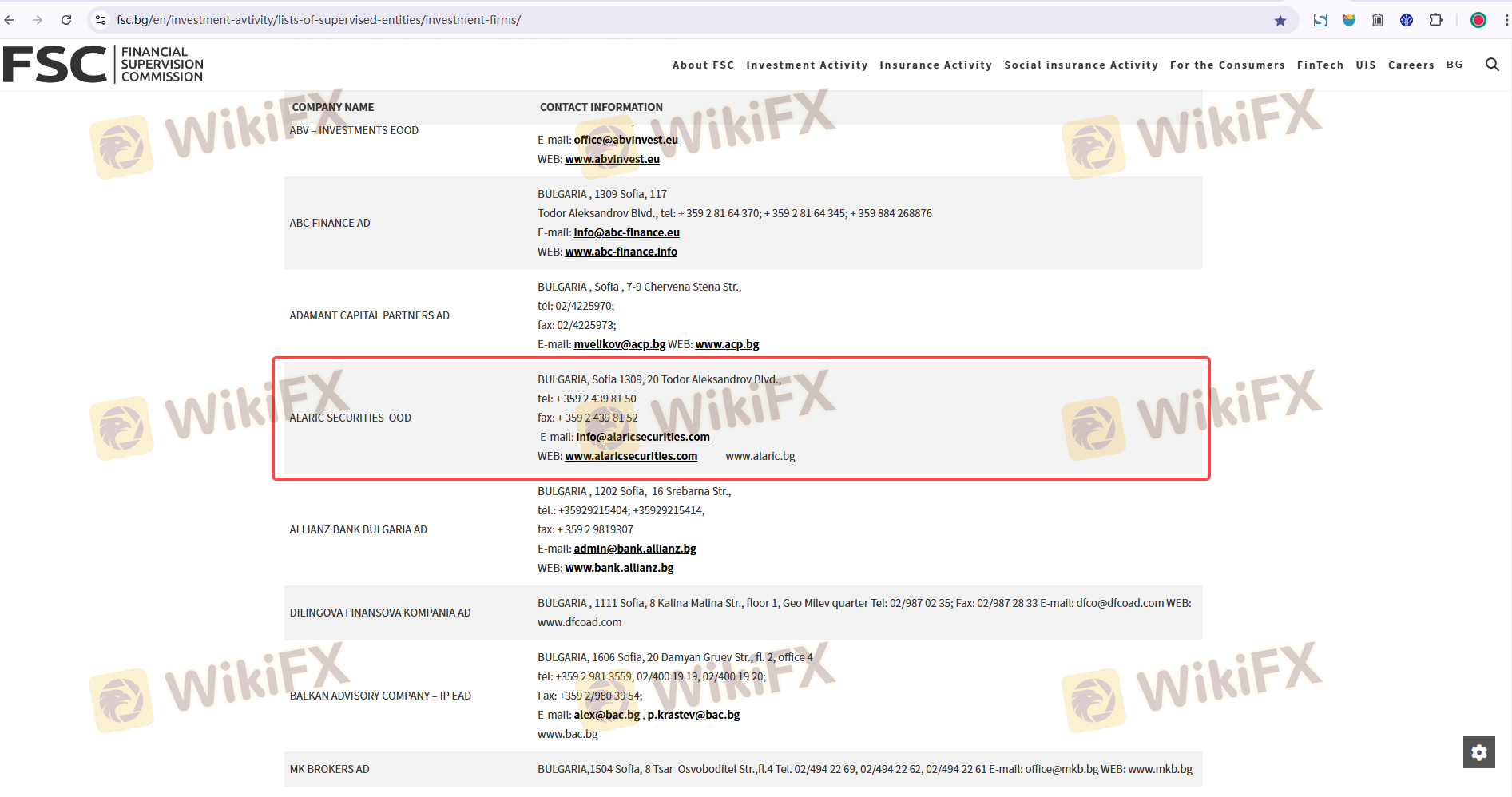Click www.dfcoad.com text in Dilingova row
The height and width of the screenshot is (797, 1512).
[x=579, y=622]
